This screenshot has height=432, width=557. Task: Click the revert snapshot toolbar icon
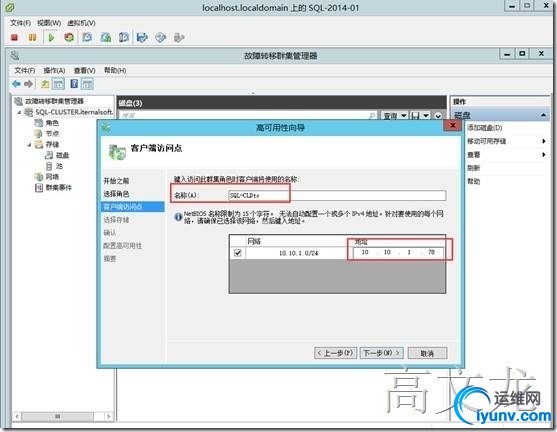click(106, 37)
